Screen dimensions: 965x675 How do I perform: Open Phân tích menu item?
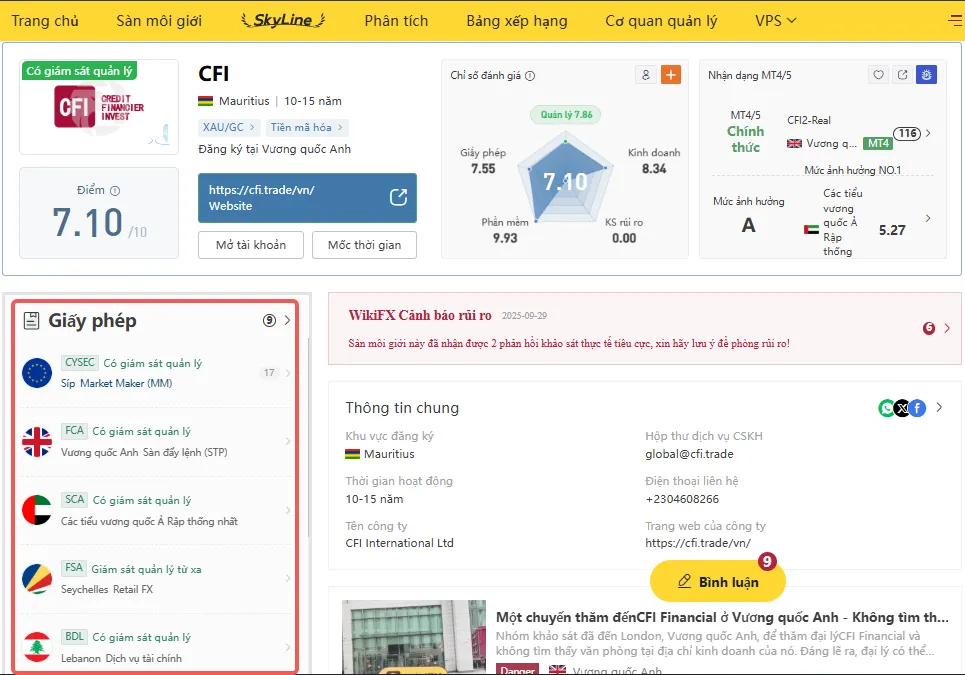(x=396, y=20)
